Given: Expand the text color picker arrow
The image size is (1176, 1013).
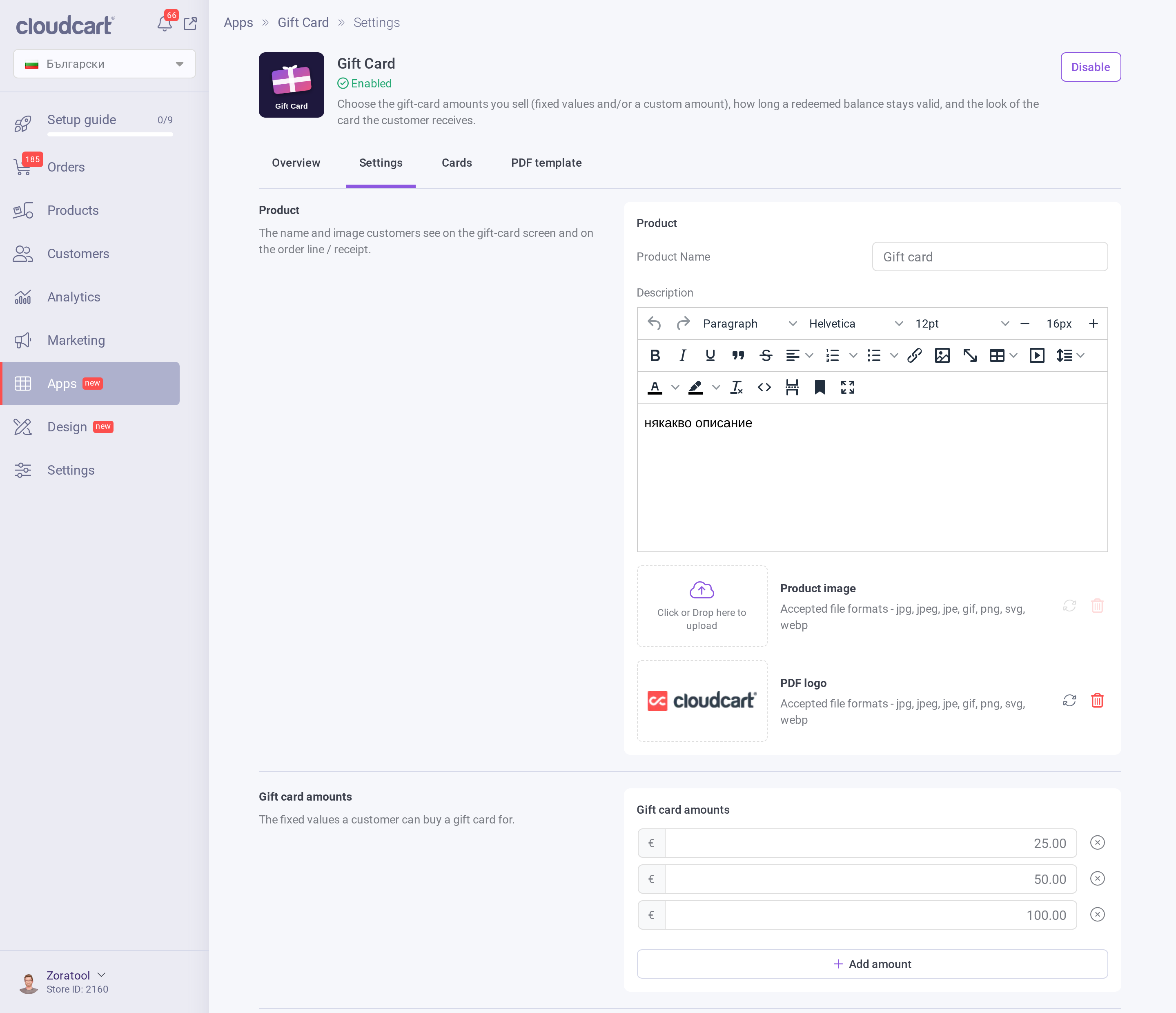Looking at the screenshot, I should click(675, 387).
